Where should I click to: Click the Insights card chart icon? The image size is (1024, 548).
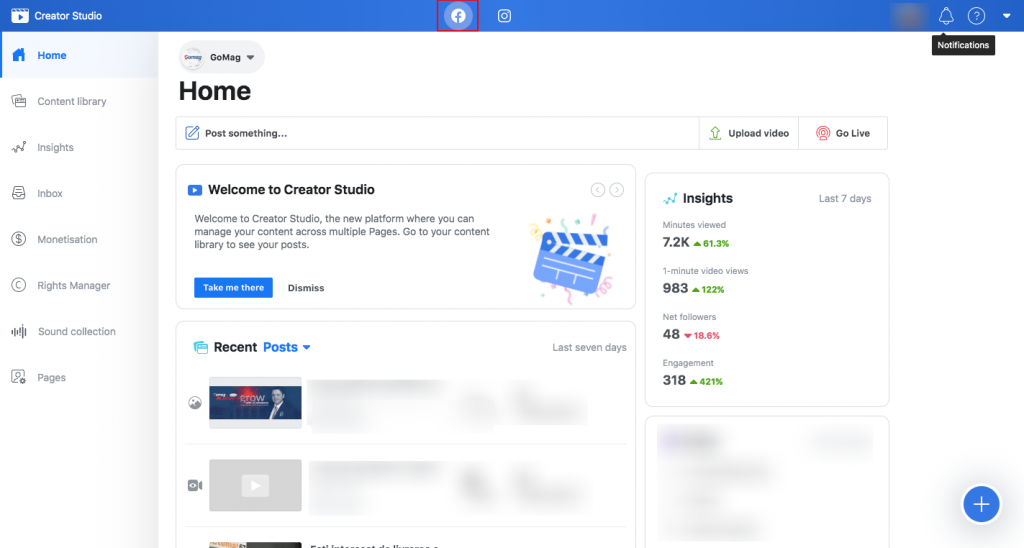670,199
